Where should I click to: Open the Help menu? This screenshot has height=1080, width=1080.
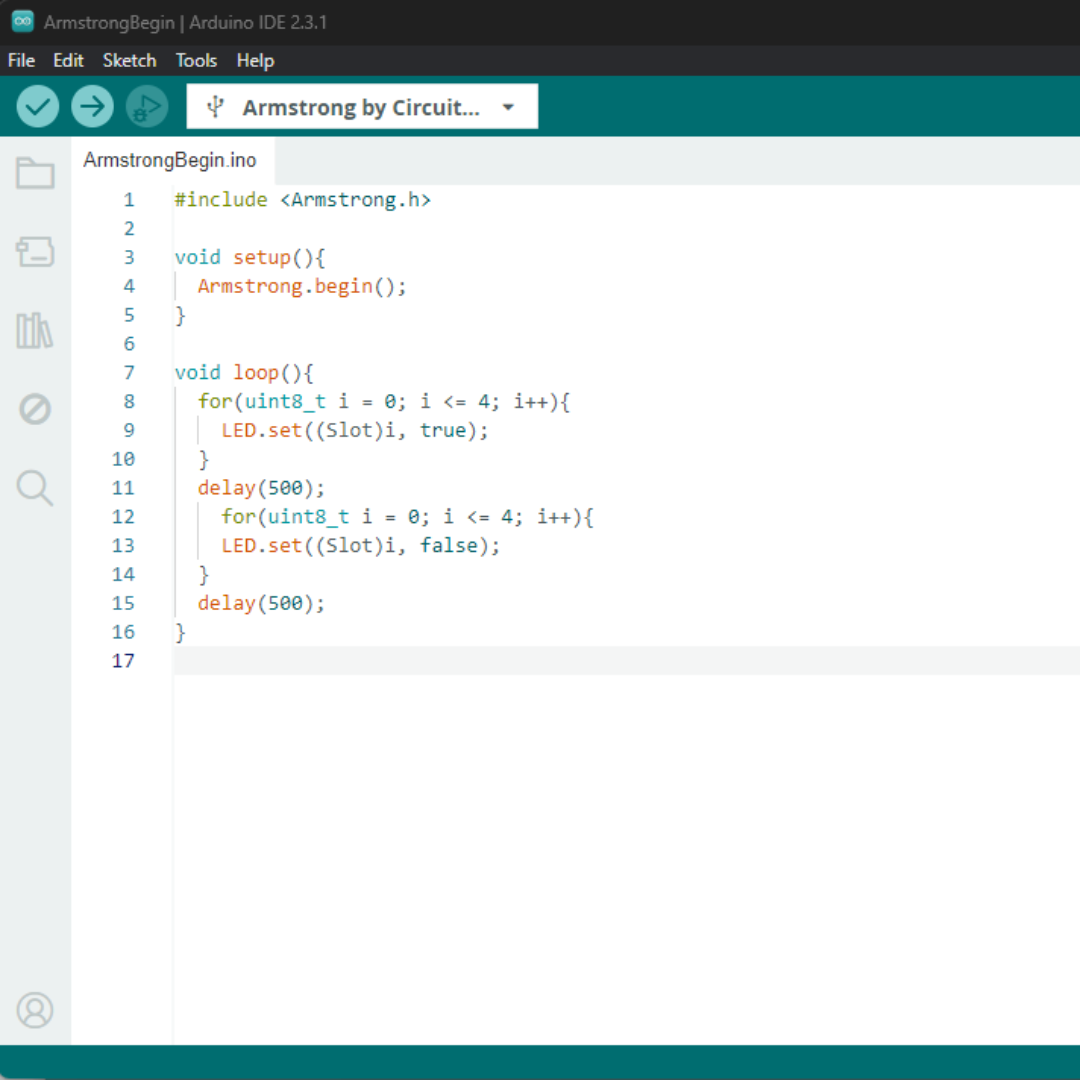pos(255,61)
